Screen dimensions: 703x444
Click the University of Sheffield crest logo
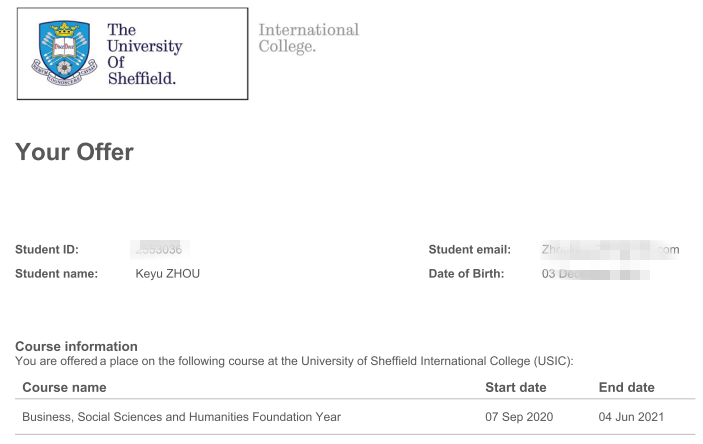(x=65, y=53)
